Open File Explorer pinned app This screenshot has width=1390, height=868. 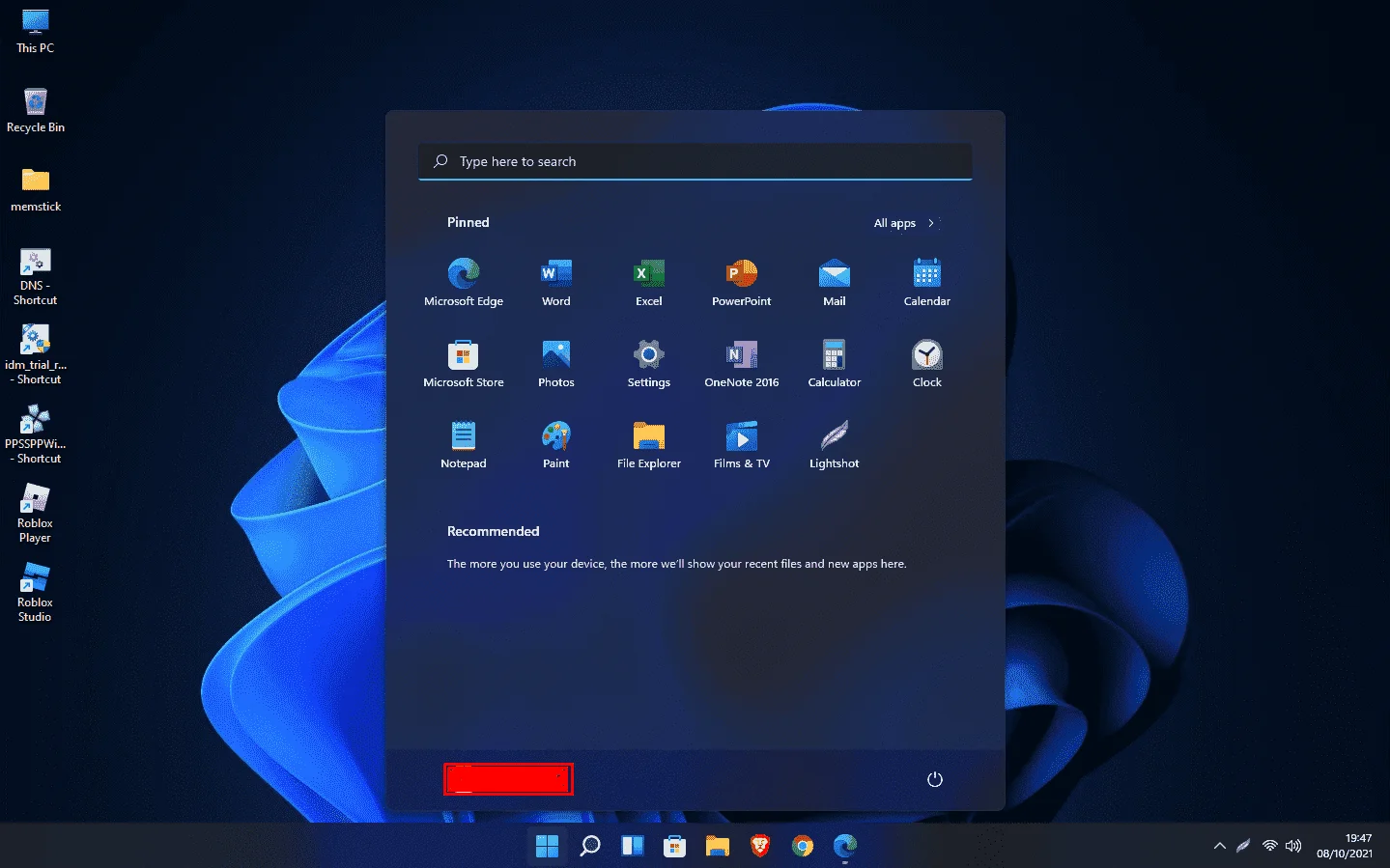[649, 444]
